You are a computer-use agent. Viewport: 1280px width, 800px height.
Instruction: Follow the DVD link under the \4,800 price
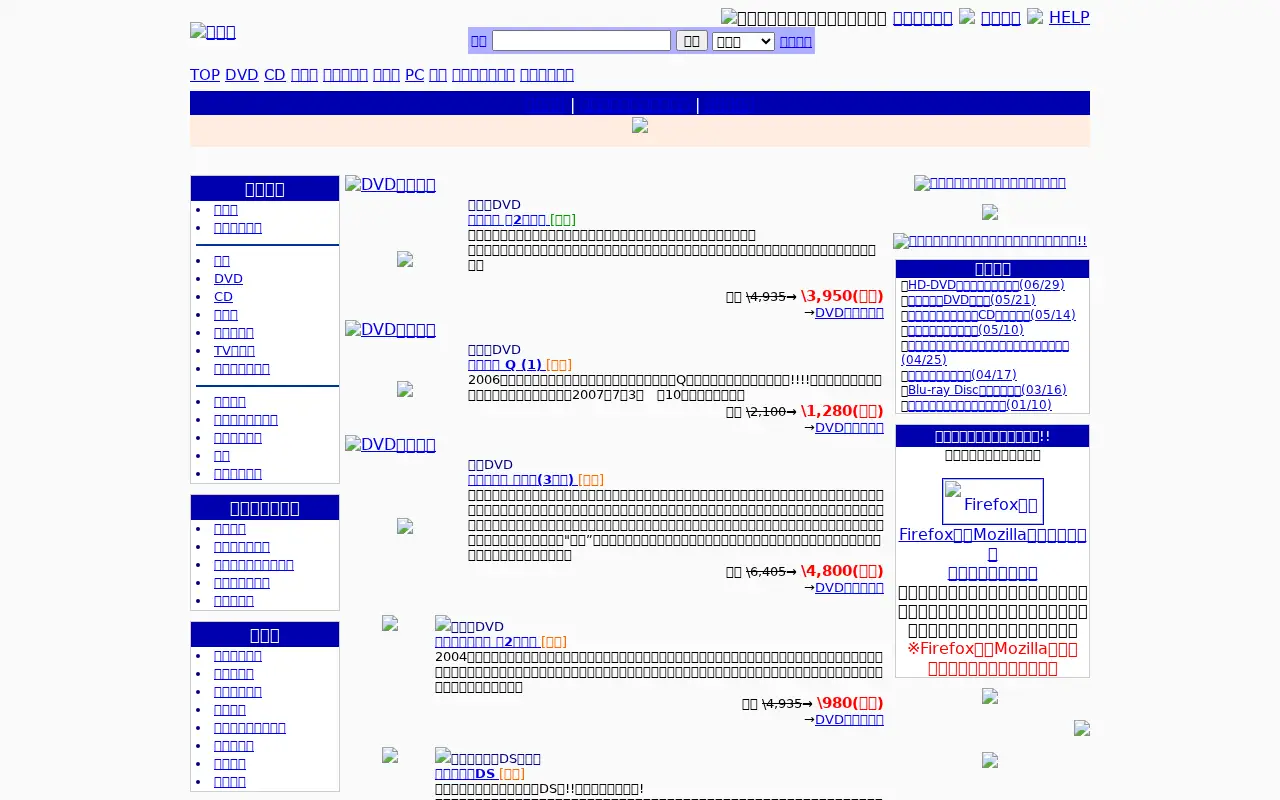849,588
